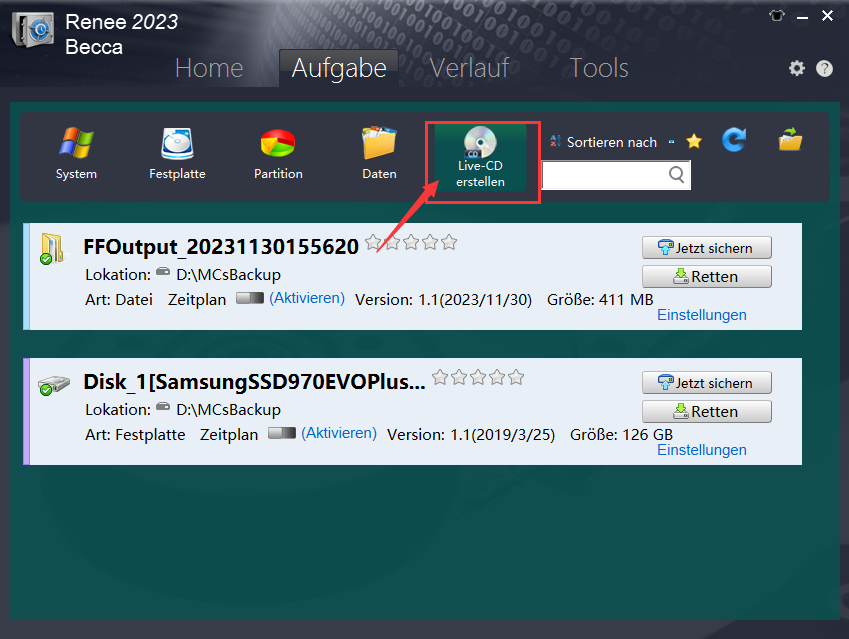Viewport: 849px width, 639px height.
Task: Refresh the backup task list
Action: click(x=733, y=142)
